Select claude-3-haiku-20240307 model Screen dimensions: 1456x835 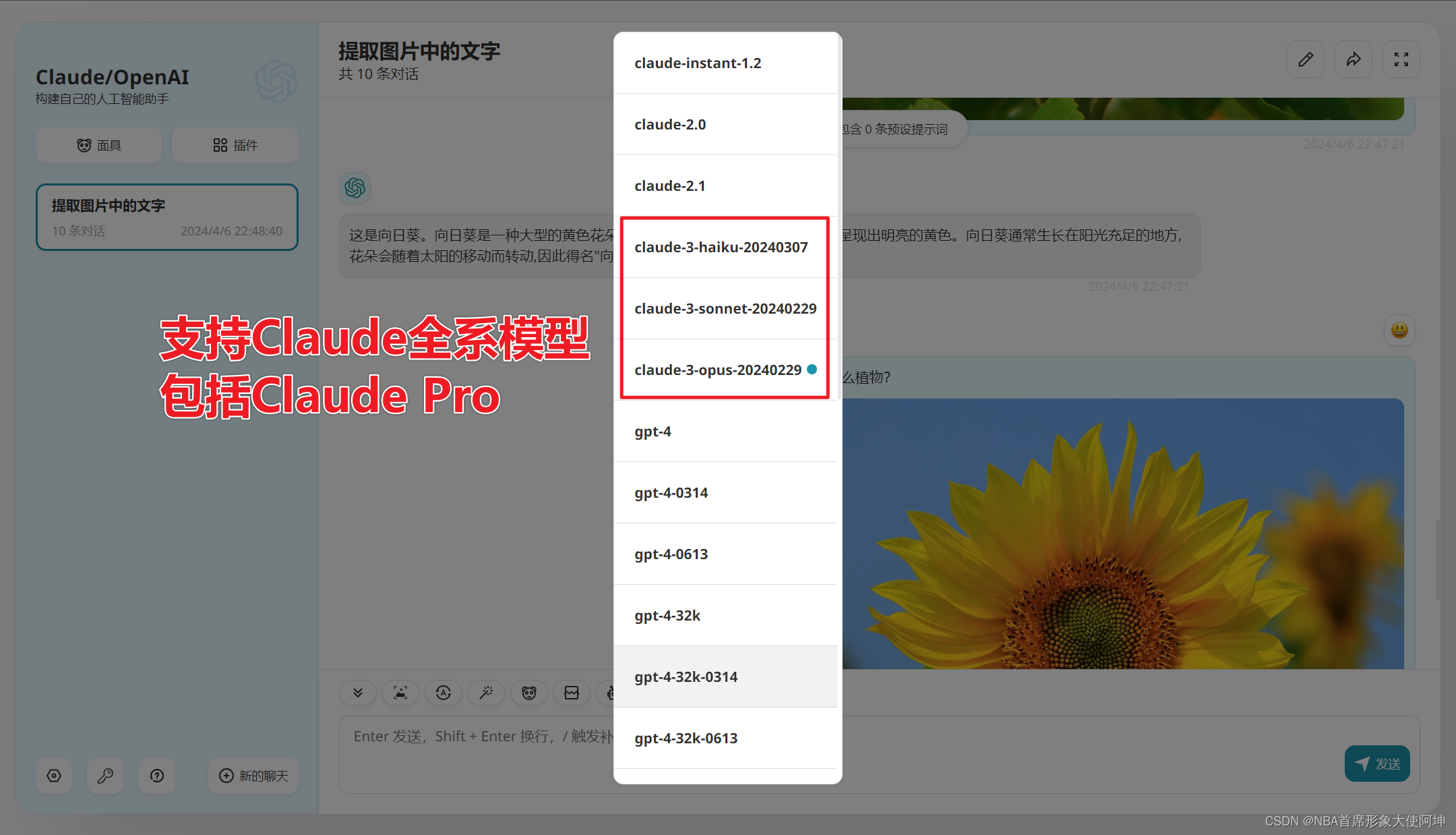[x=722, y=247]
